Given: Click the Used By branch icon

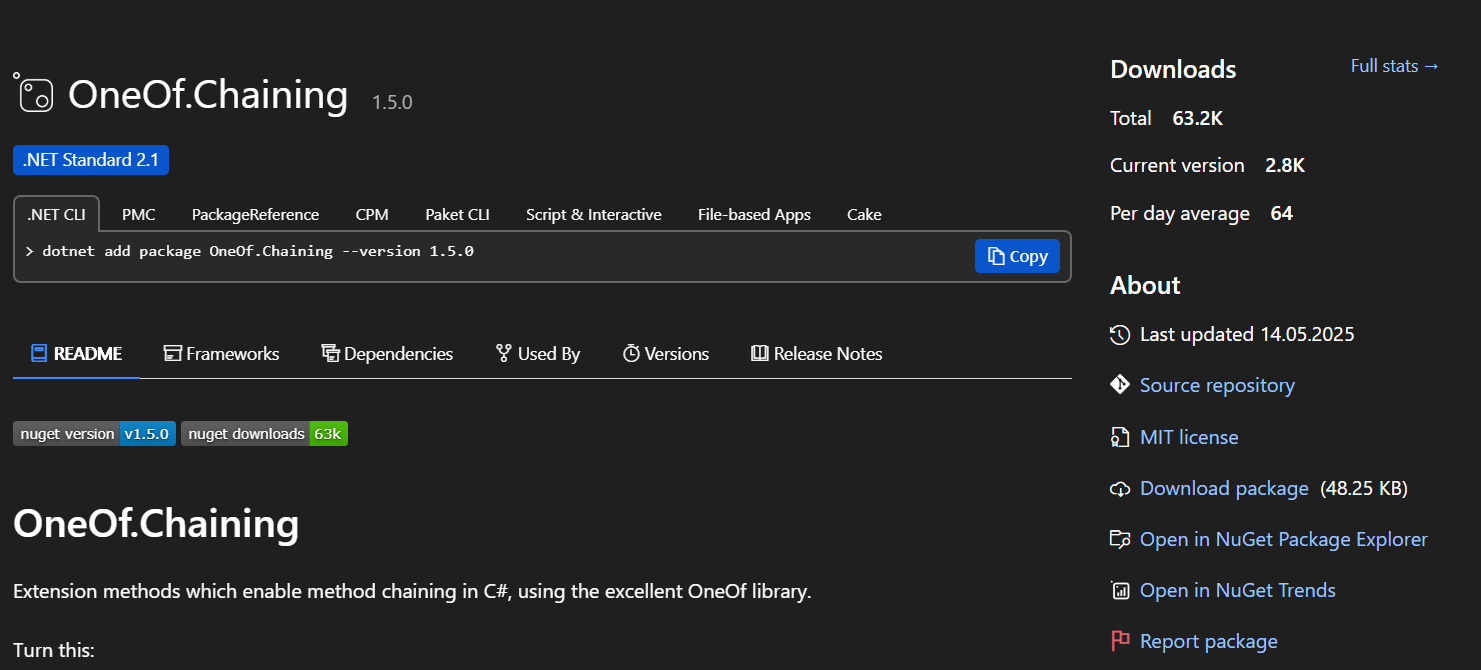Looking at the screenshot, I should [504, 353].
